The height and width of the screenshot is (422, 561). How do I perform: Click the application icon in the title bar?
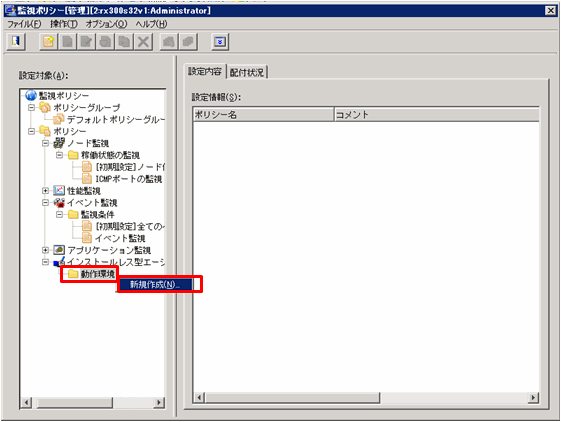coord(11,11)
